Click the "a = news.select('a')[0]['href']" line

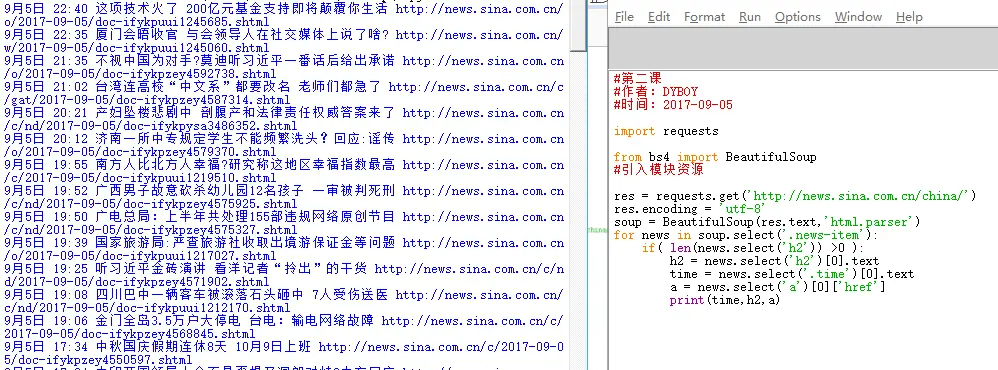778,287
